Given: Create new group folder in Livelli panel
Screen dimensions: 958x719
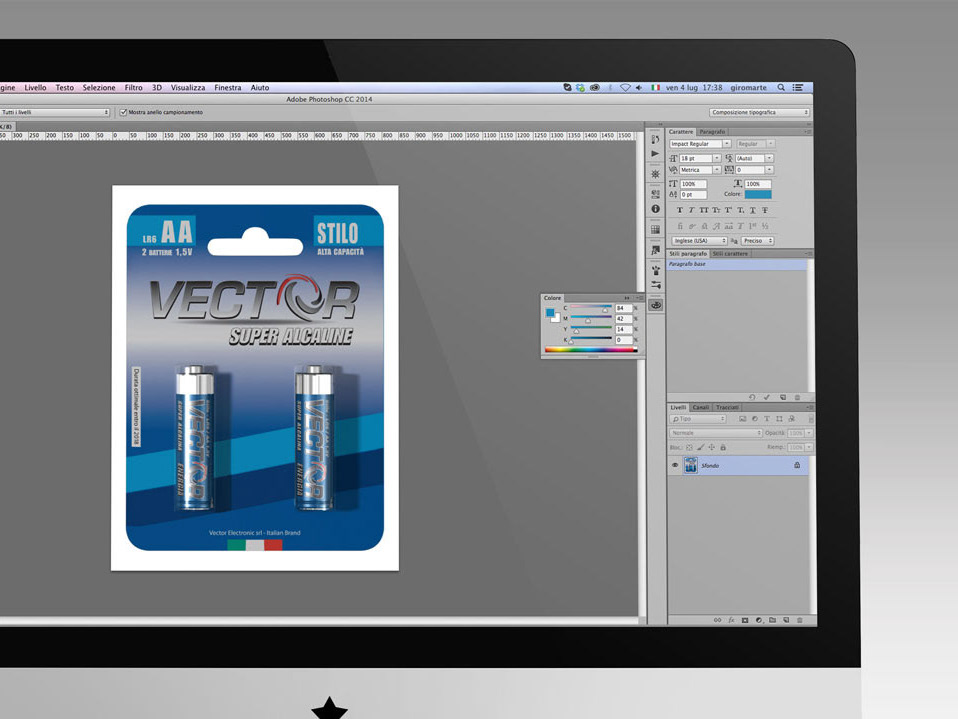Looking at the screenshot, I should coord(772,620).
